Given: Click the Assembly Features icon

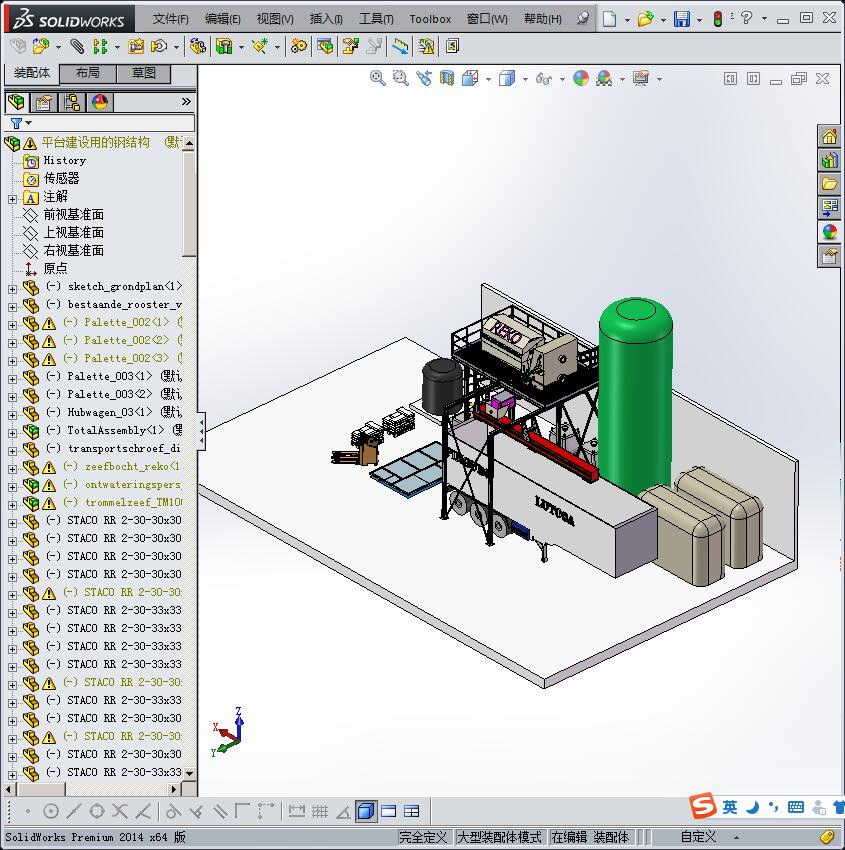Looking at the screenshot, I should pos(224,47).
